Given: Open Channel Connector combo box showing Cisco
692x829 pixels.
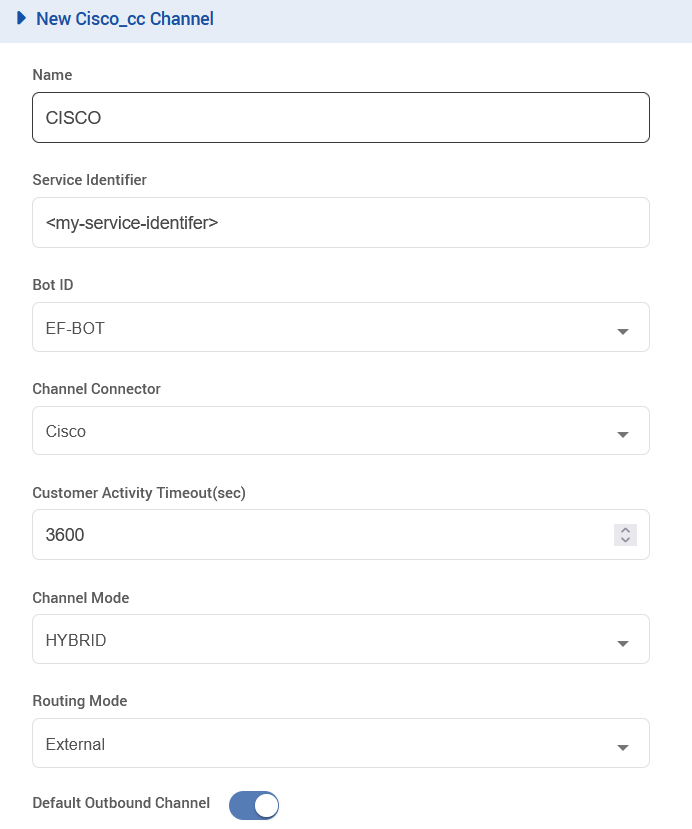Looking at the screenshot, I should click(x=320, y=431).
